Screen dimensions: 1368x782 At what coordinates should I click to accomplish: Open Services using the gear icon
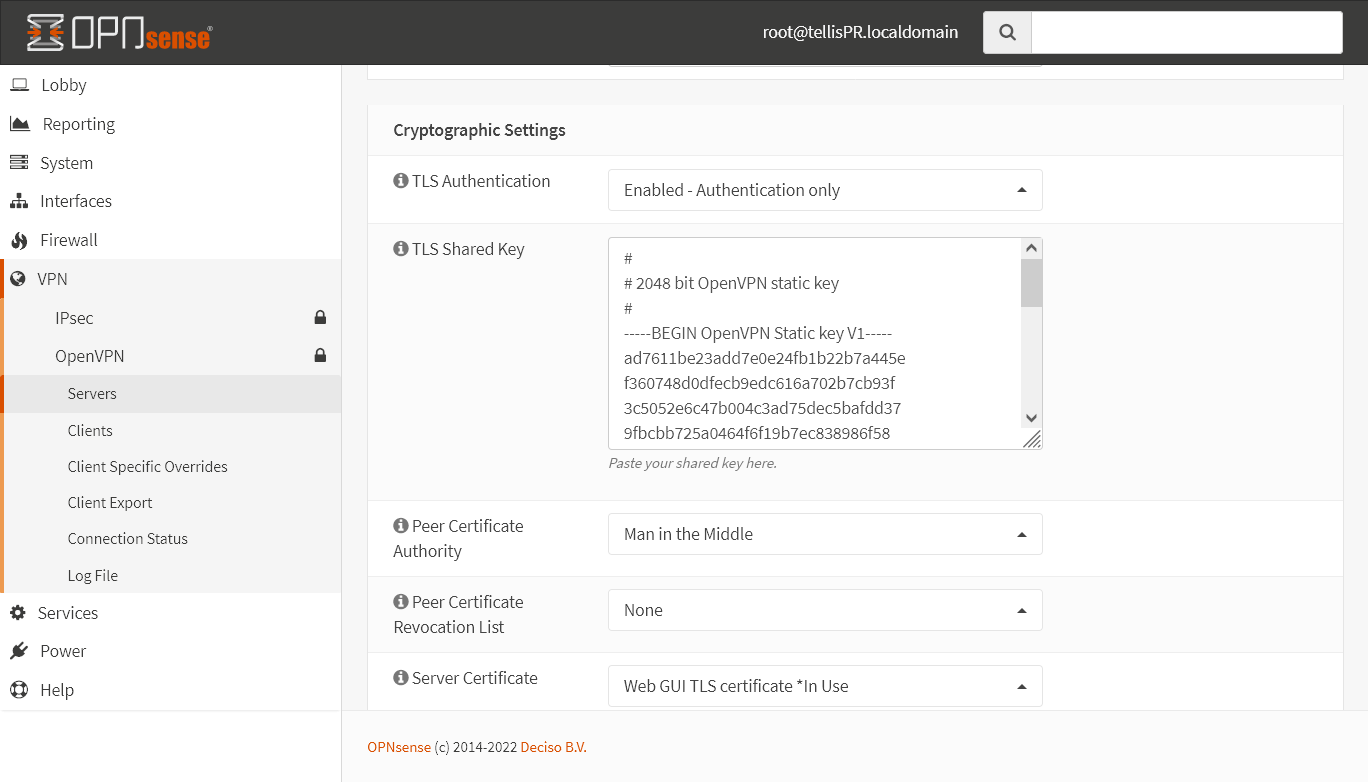click(x=20, y=613)
